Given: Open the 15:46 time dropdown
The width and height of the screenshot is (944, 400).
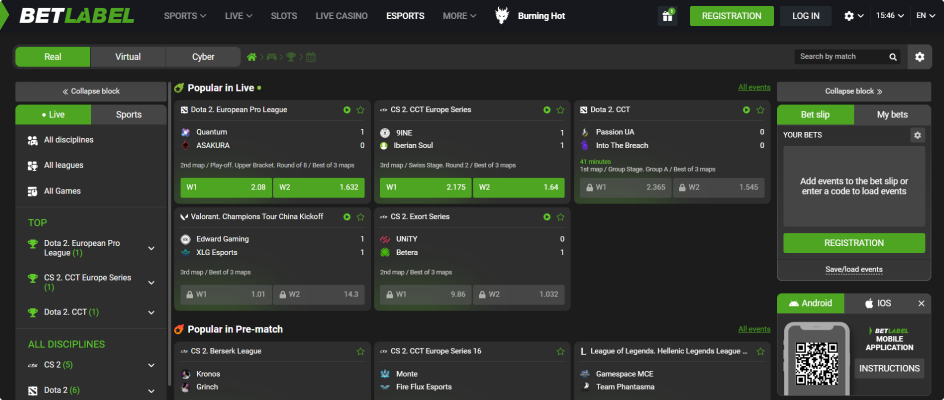Looking at the screenshot, I should pos(890,16).
